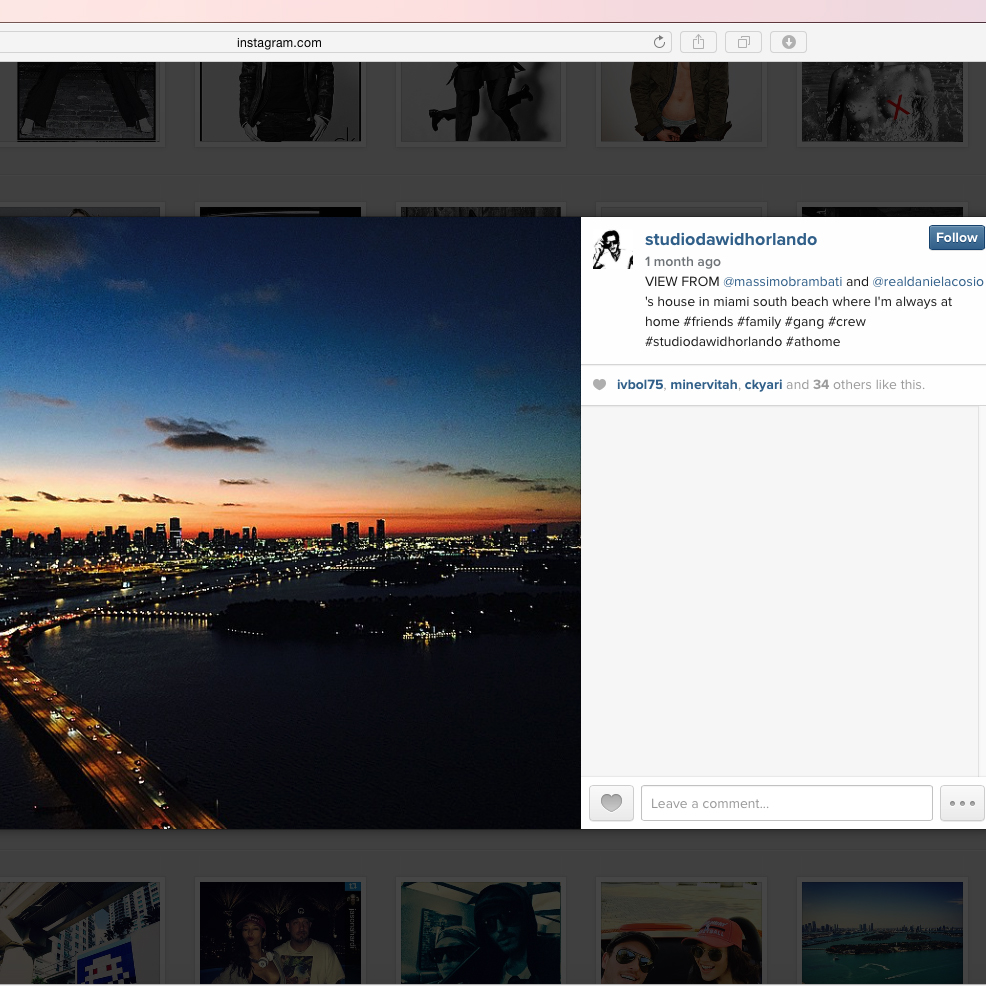Click the '1 month ago' timestamp
Image resolution: width=986 pixels, height=986 pixels.
[683, 262]
